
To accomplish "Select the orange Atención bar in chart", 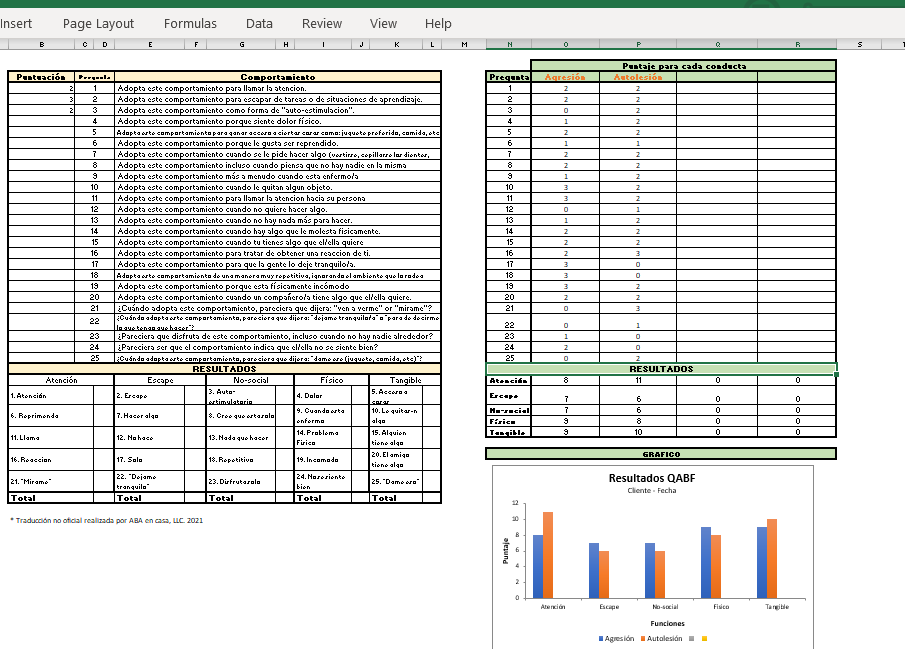I will pyautogui.click(x=548, y=554).
